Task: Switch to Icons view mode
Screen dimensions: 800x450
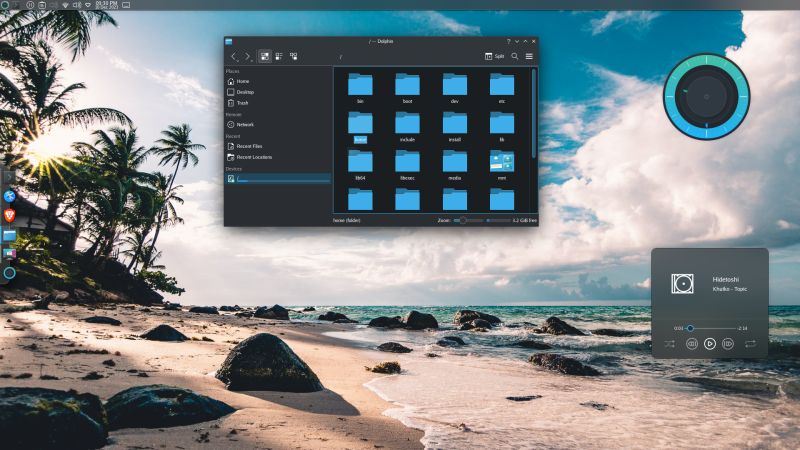Action: [265, 56]
